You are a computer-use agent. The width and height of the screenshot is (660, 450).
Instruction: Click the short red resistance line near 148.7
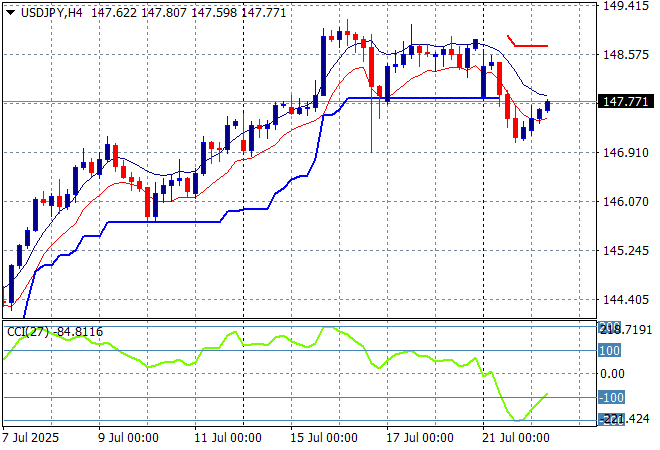[x=531, y=45]
